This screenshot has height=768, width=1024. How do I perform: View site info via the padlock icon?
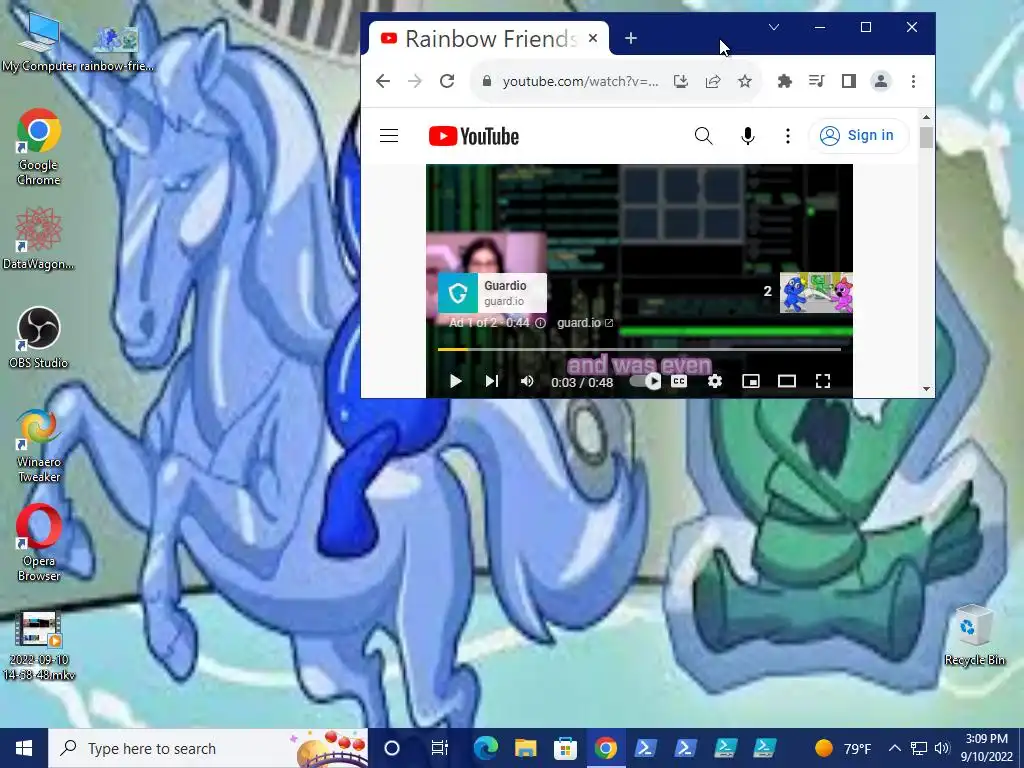[487, 81]
